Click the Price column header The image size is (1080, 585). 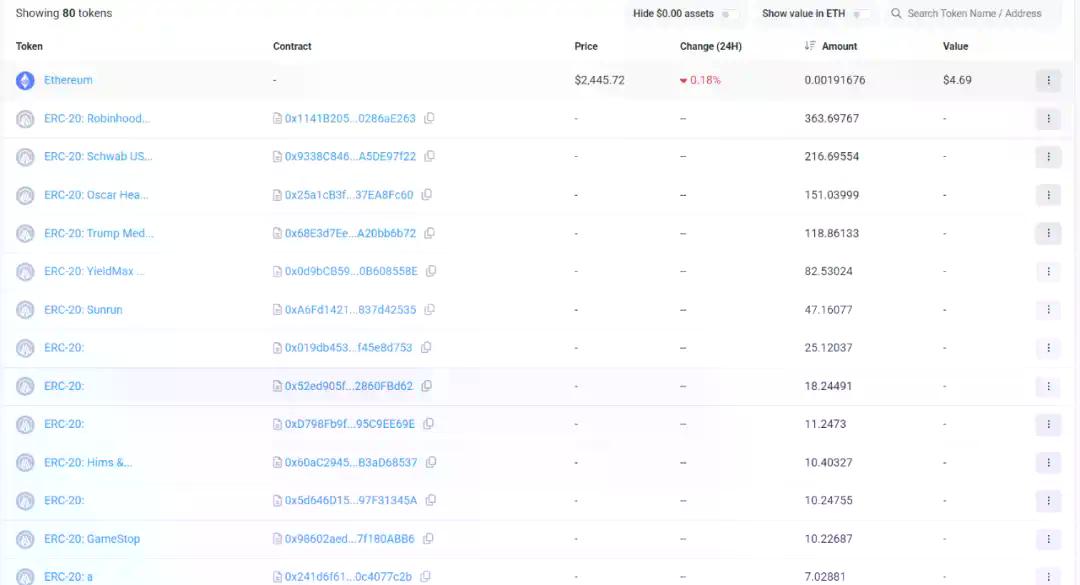tap(586, 46)
